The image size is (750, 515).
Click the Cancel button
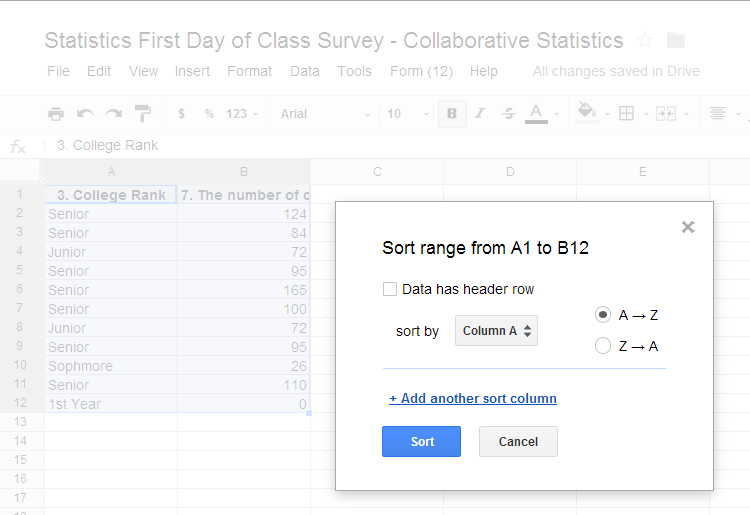[518, 441]
